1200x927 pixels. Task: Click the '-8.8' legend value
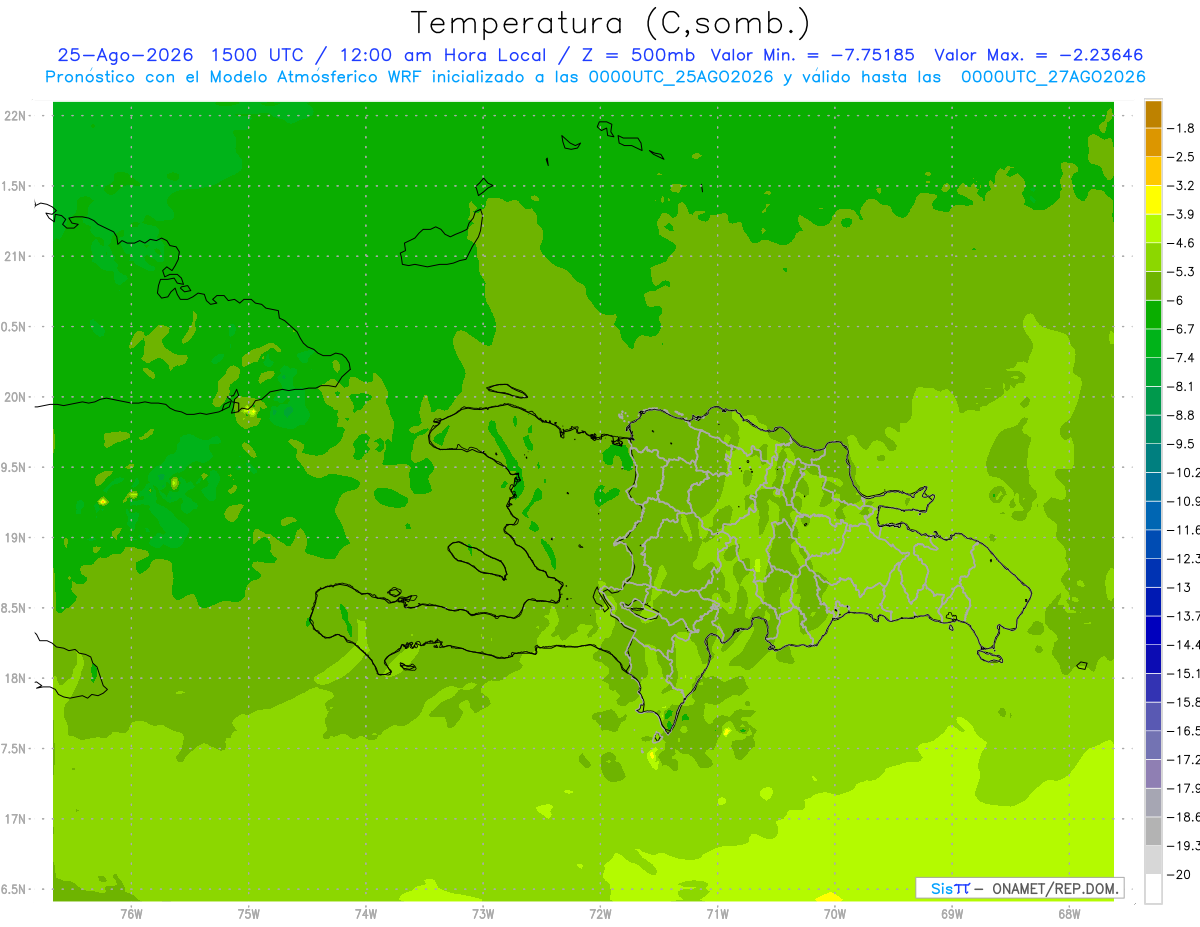click(x=1181, y=415)
